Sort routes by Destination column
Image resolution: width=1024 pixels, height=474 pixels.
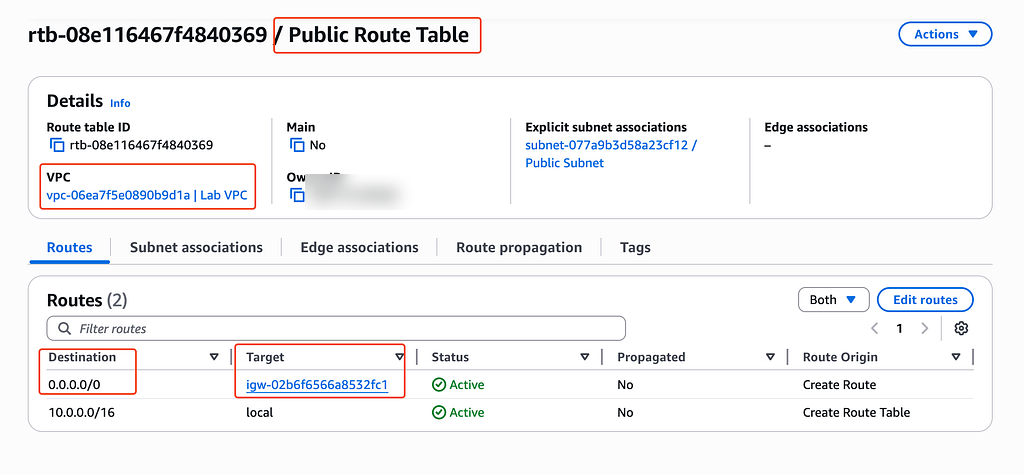click(x=214, y=357)
